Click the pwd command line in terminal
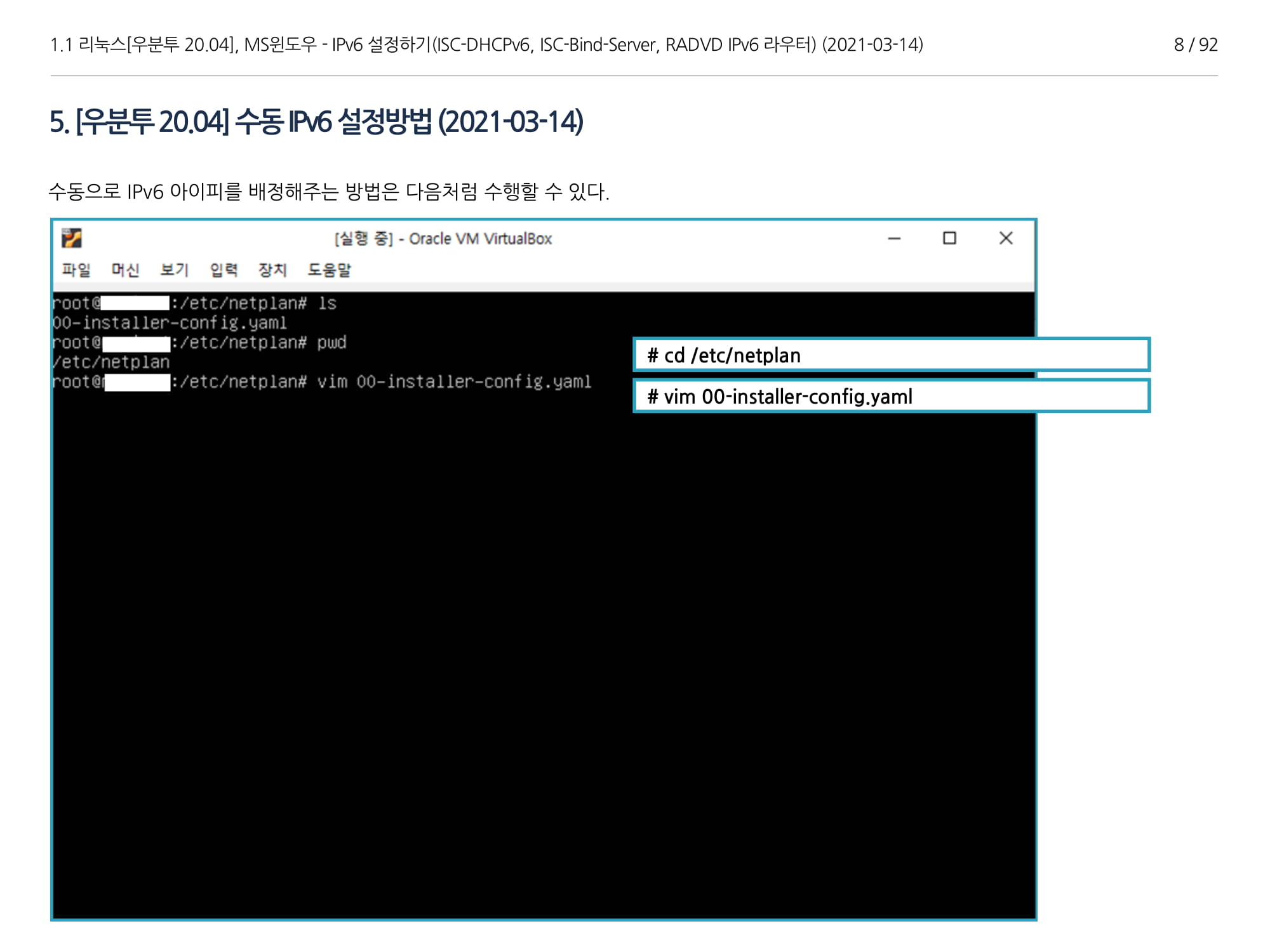The height and width of the screenshot is (952, 1270). pos(331,343)
